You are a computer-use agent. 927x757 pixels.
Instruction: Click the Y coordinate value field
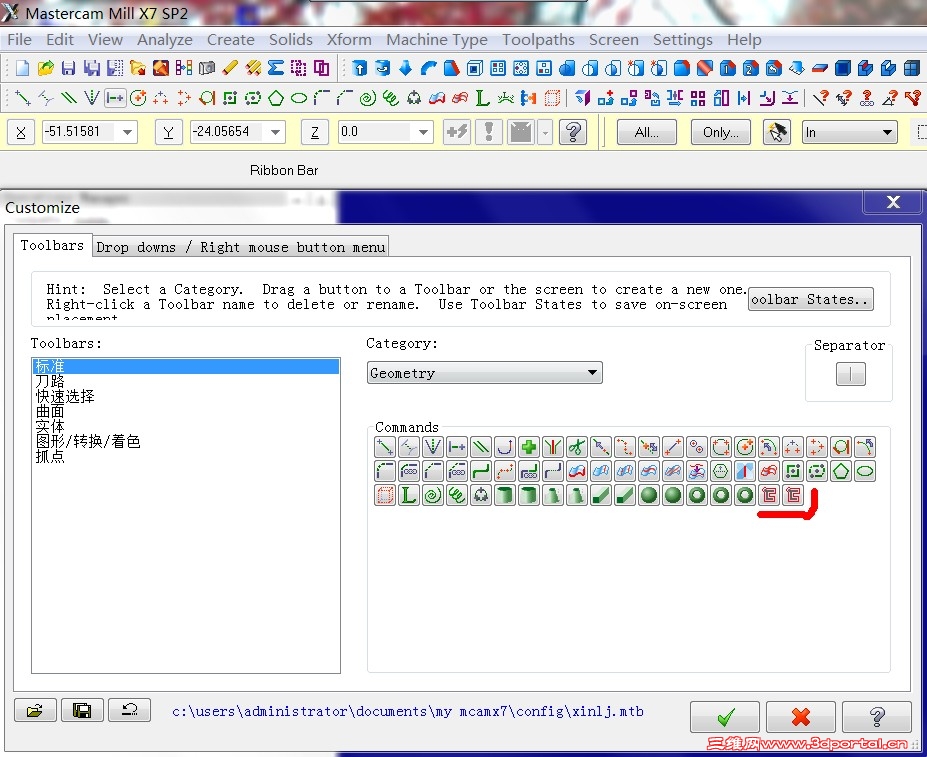pos(228,132)
